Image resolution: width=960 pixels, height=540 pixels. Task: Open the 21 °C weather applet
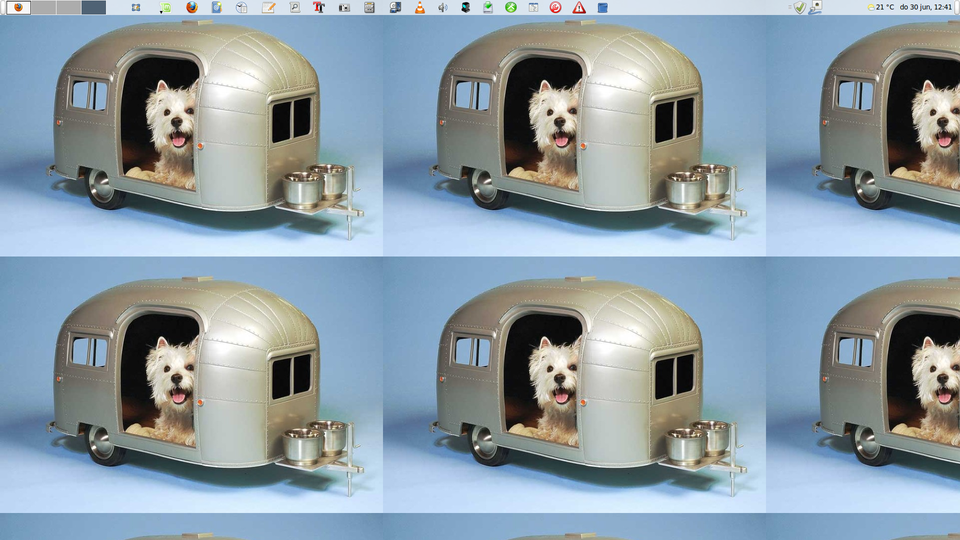[880, 7]
